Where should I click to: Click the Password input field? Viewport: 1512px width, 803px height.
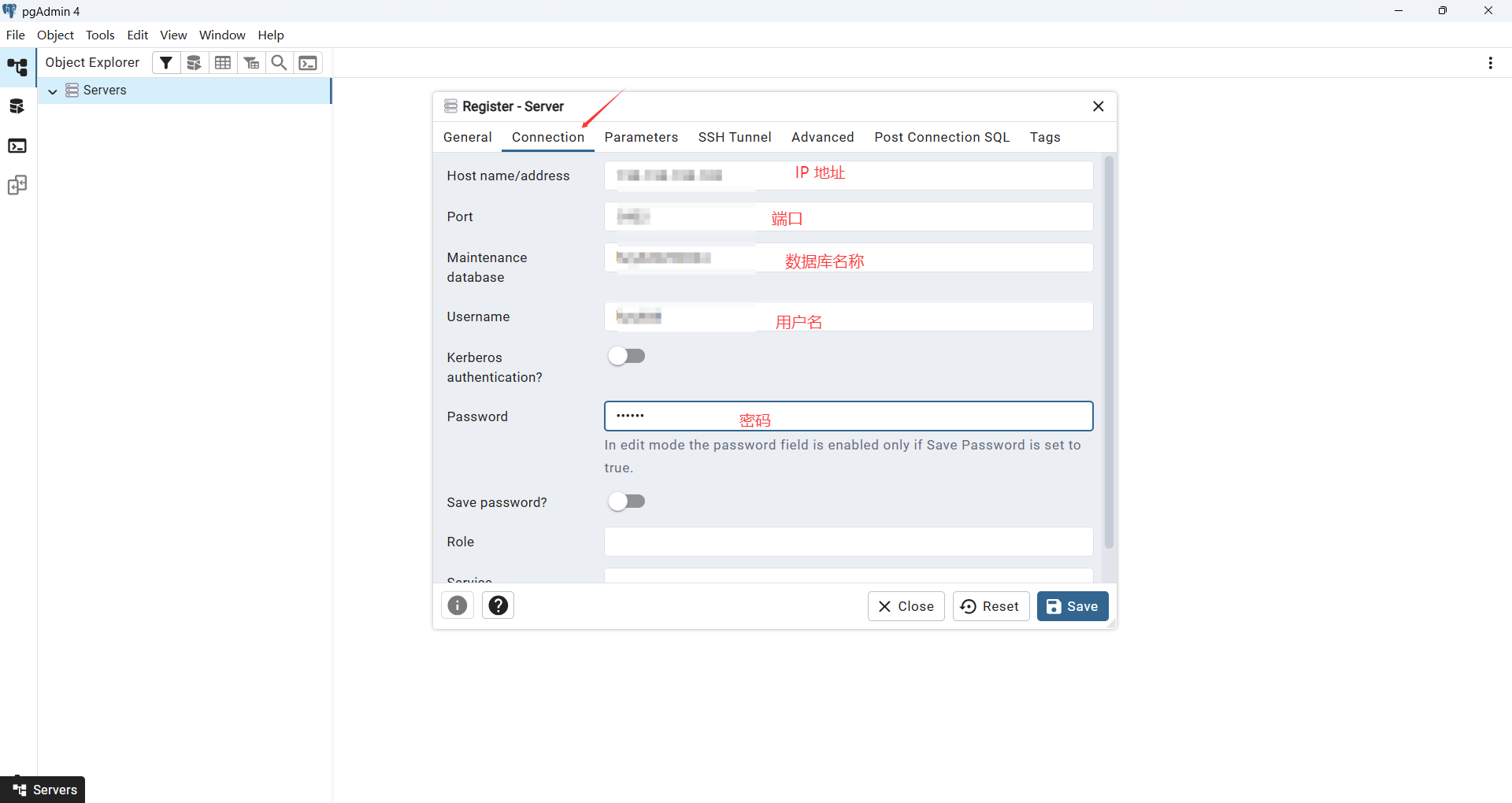point(849,416)
